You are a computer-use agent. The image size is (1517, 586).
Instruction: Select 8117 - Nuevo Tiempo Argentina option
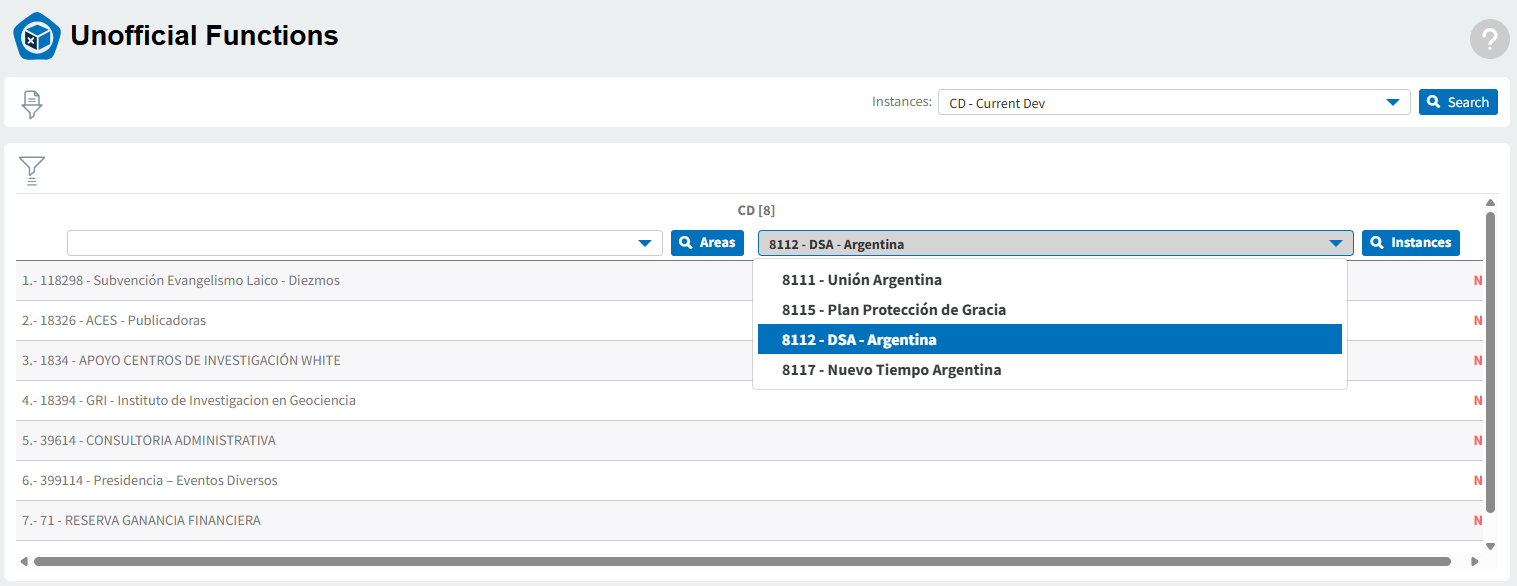tap(1049, 370)
